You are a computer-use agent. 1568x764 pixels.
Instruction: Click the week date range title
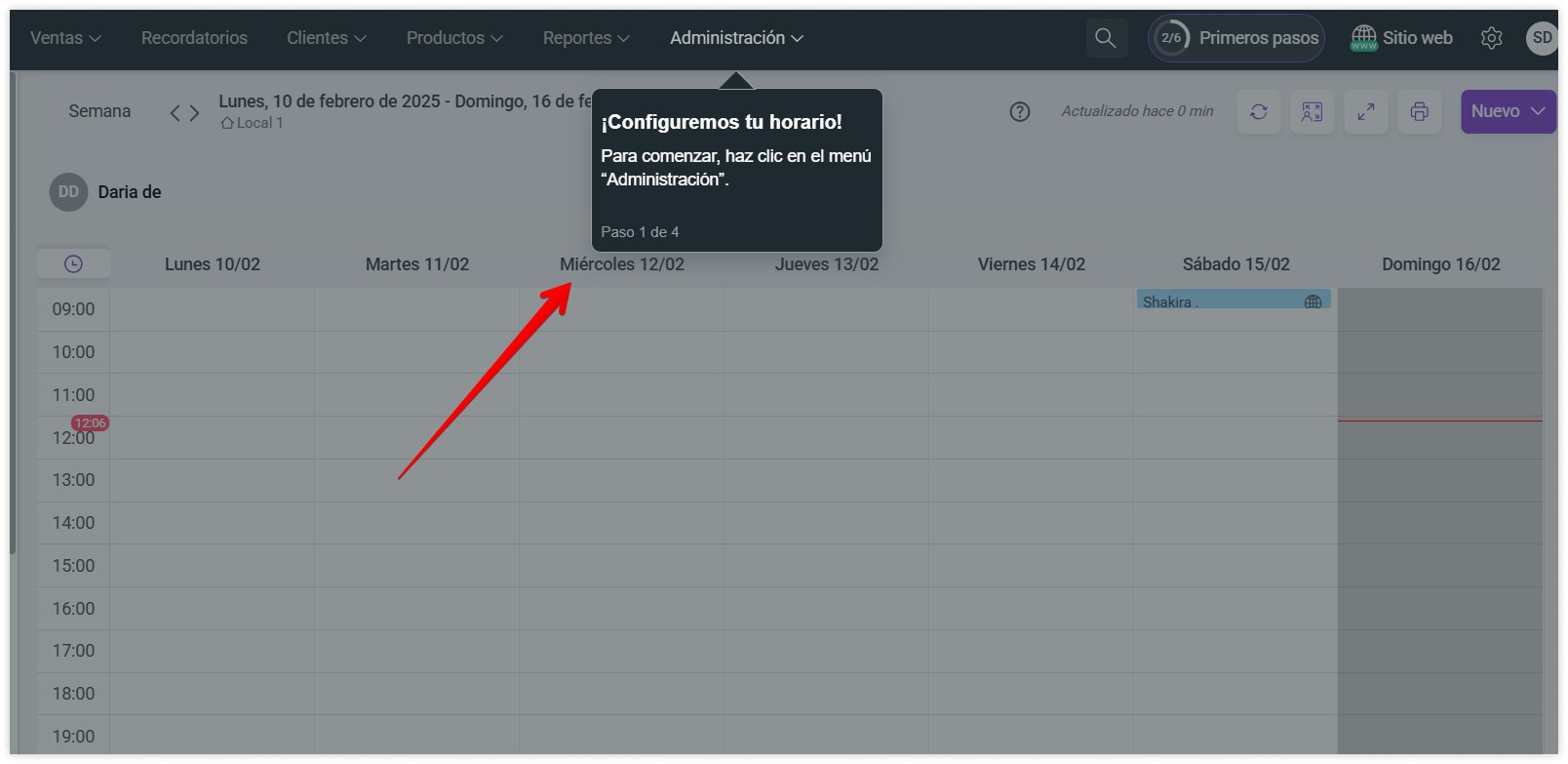[x=405, y=101]
